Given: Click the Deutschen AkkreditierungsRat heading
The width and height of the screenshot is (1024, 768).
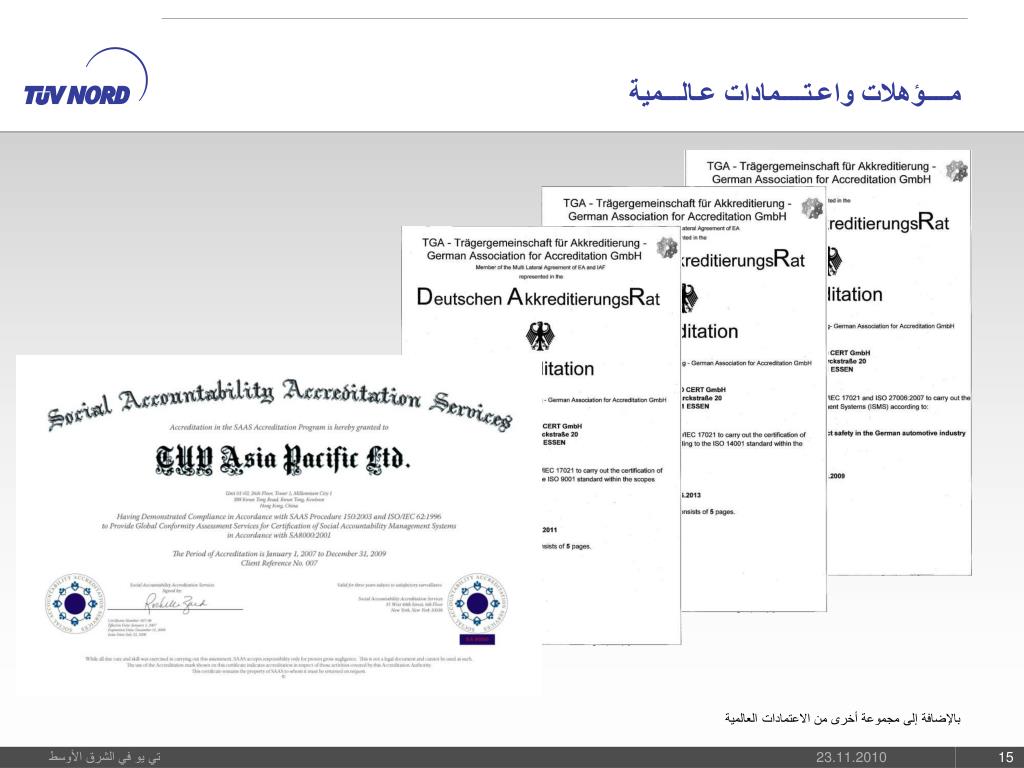Looking at the screenshot, I should click(538, 298).
